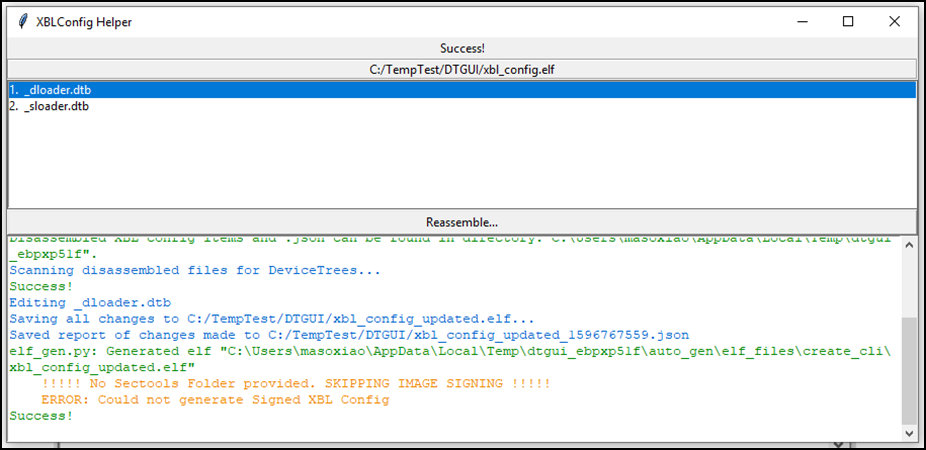Select the _sloader.dtb list entry

[462, 107]
